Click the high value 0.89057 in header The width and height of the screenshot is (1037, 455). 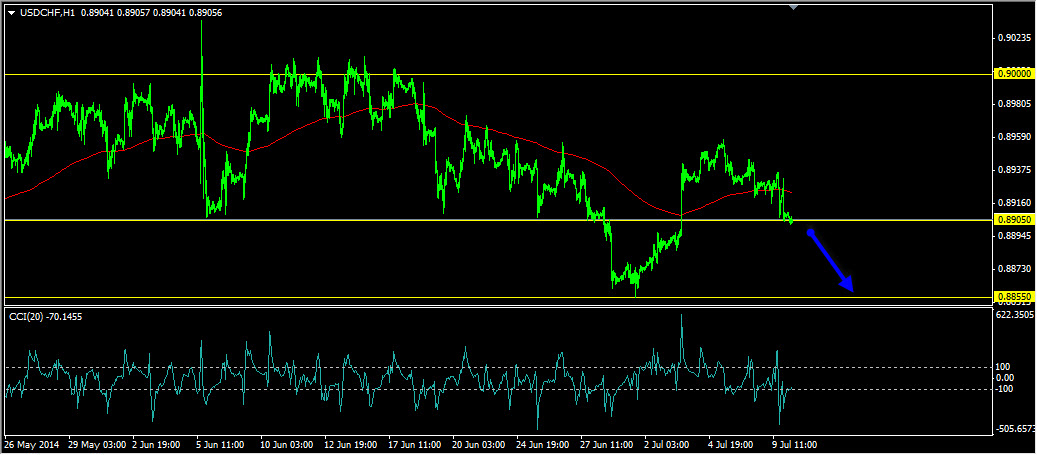(x=132, y=11)
